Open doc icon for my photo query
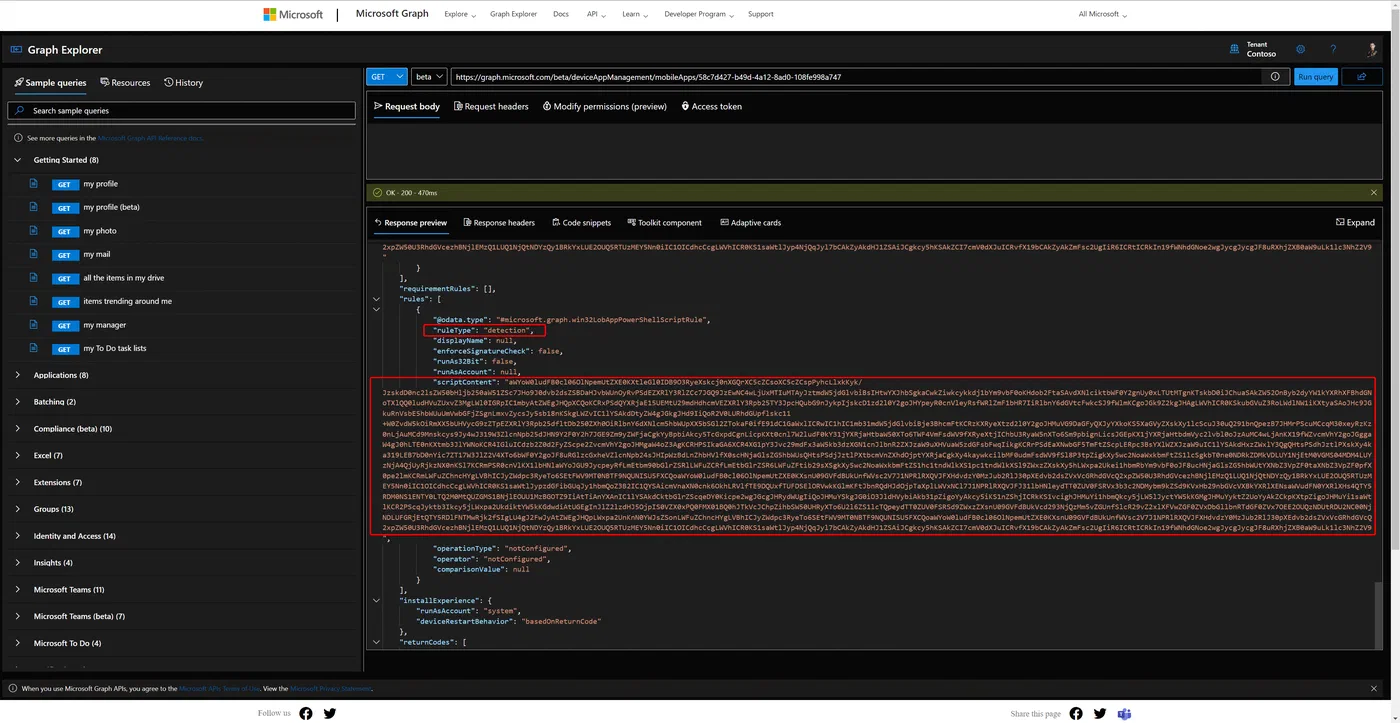The image size is (1400, 723). (x=33, y=231)
